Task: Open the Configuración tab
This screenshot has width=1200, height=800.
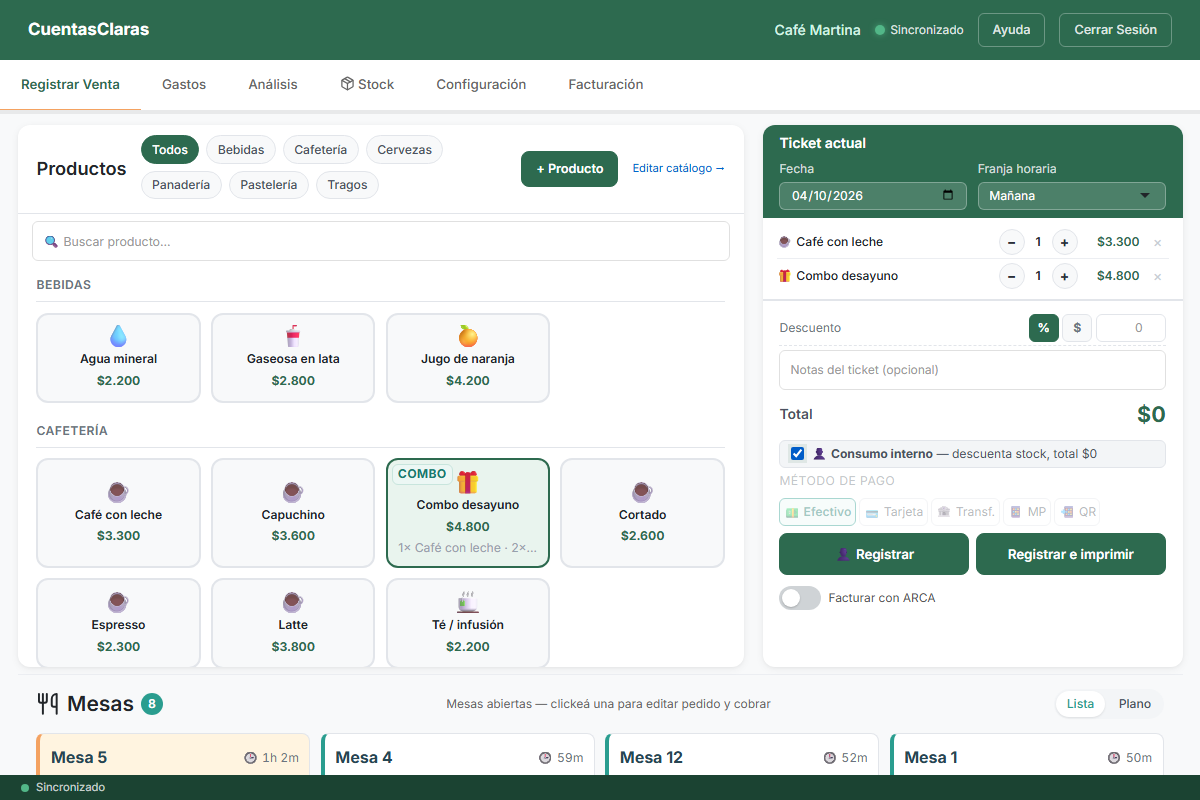Action: [x=481, y=85]
